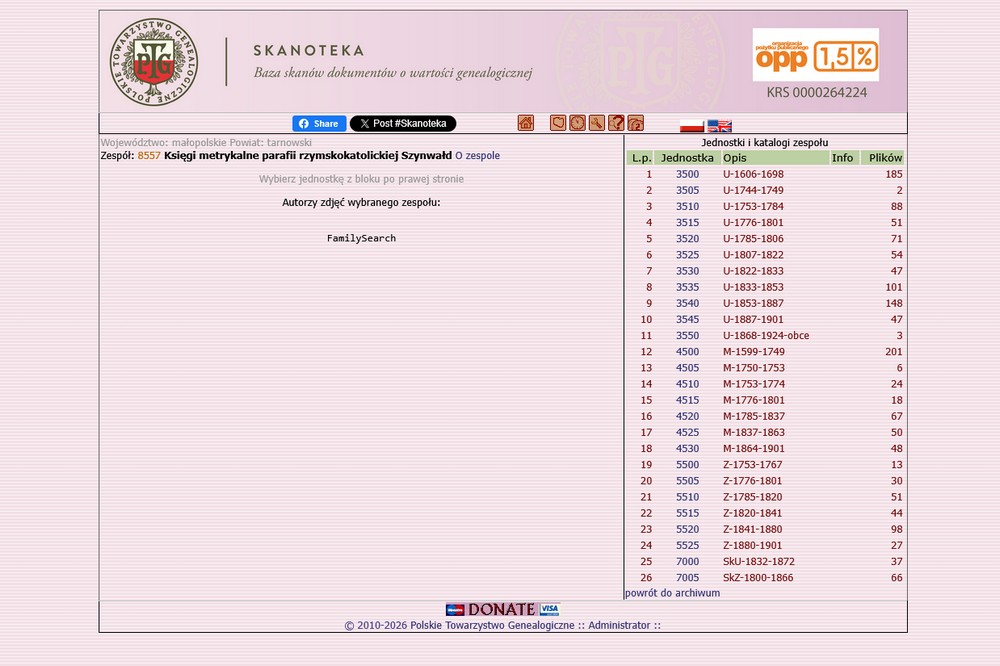Viewport: 1000px width, 666px height.
Task: Post #Skanoteka on X
Action: pyautogui.click(x=402, y=124)
